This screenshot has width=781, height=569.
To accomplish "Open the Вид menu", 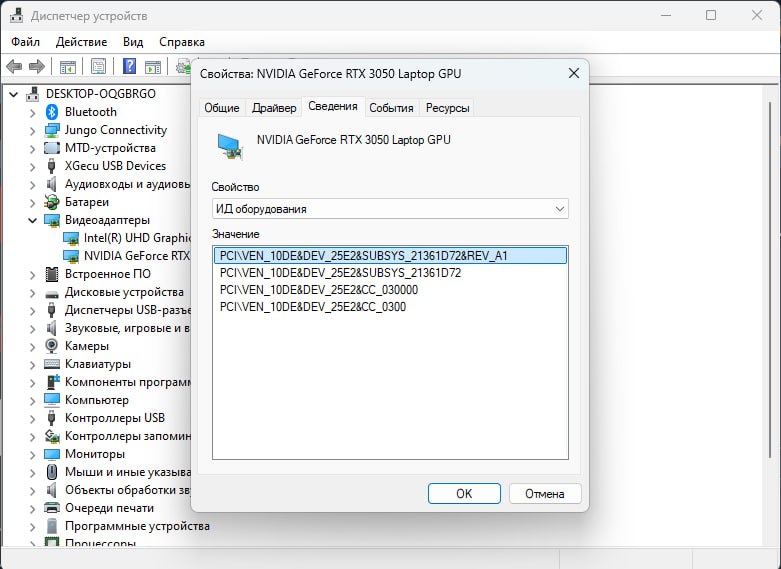I will coord(133,42).
